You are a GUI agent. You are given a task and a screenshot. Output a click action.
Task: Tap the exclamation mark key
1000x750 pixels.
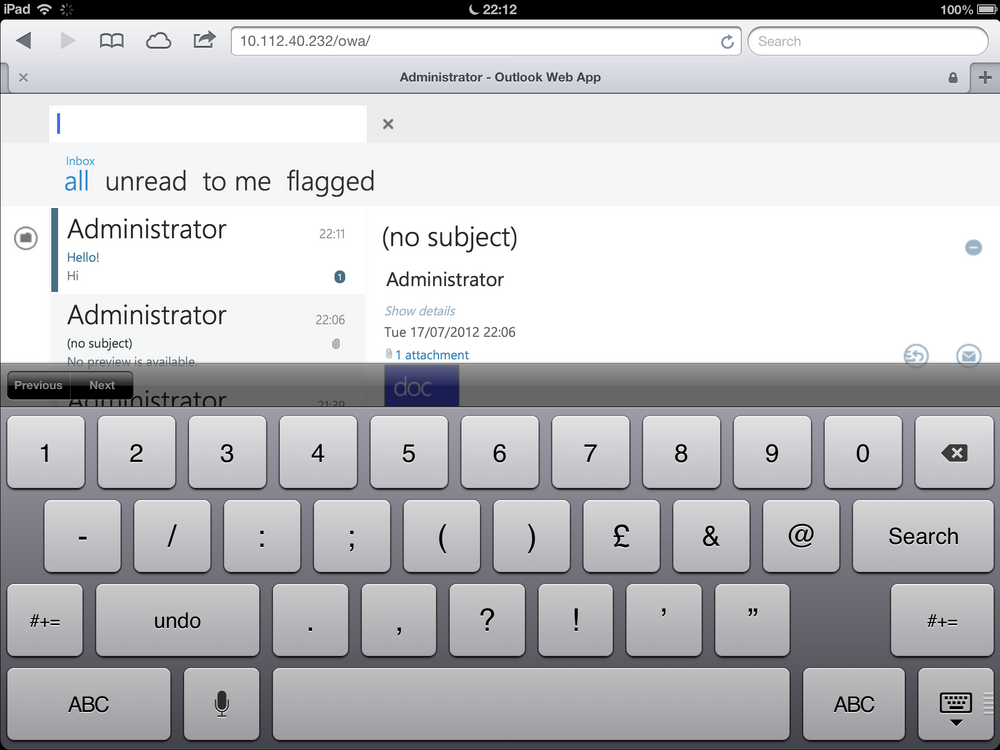pyautogui.click(x=576, y=621)
